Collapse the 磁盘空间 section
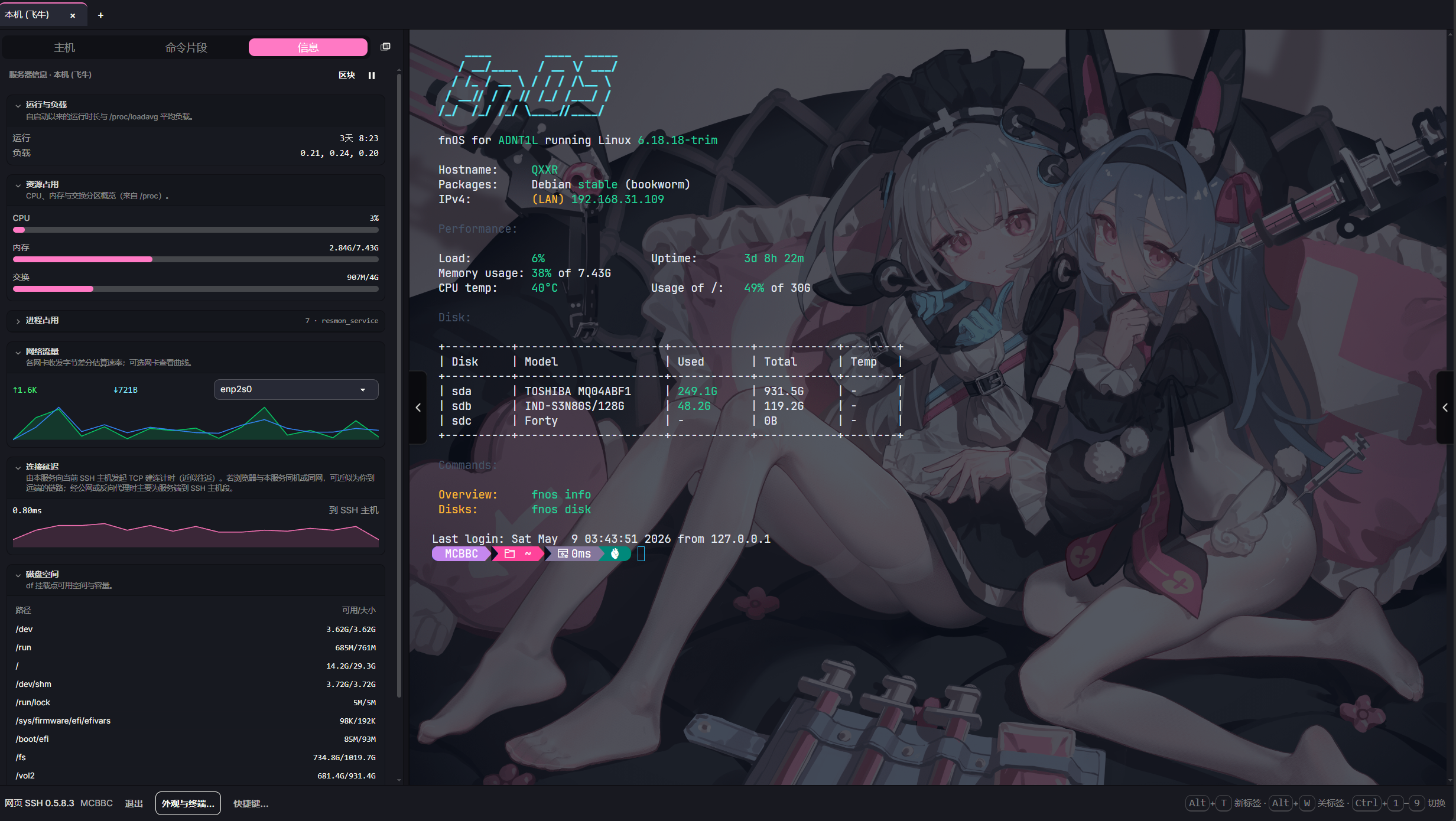The height and width of the screenshot is (821, 1456). tap(18, 575)
